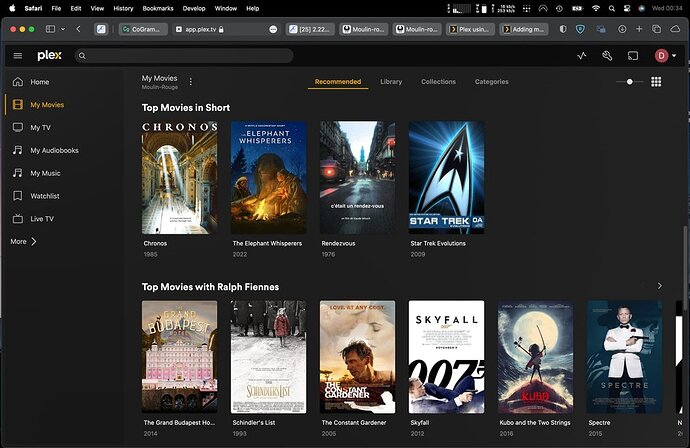690x448 pixels.
Task: Open the Bookmarks menu
Action: [x=158, y=8]
